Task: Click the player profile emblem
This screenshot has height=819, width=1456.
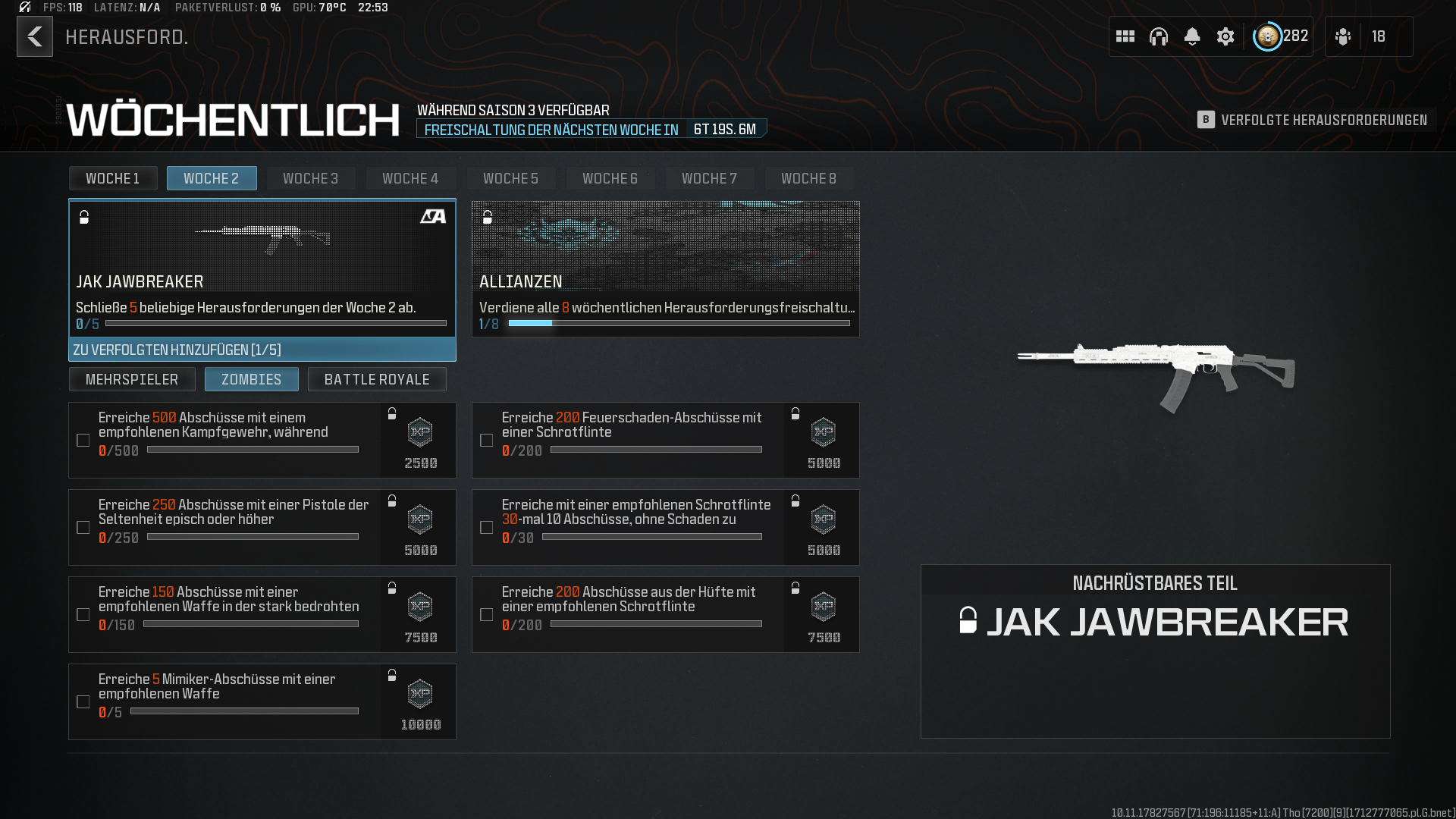Action: [1267, 36]
